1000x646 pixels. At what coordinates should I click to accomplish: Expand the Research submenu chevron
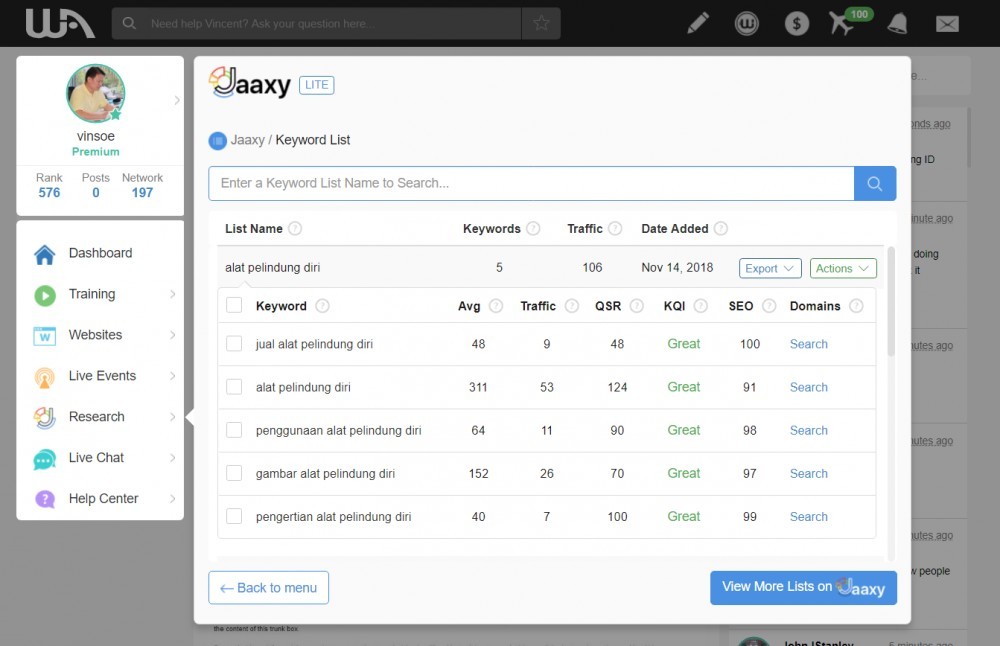click(x=172, y=416)
